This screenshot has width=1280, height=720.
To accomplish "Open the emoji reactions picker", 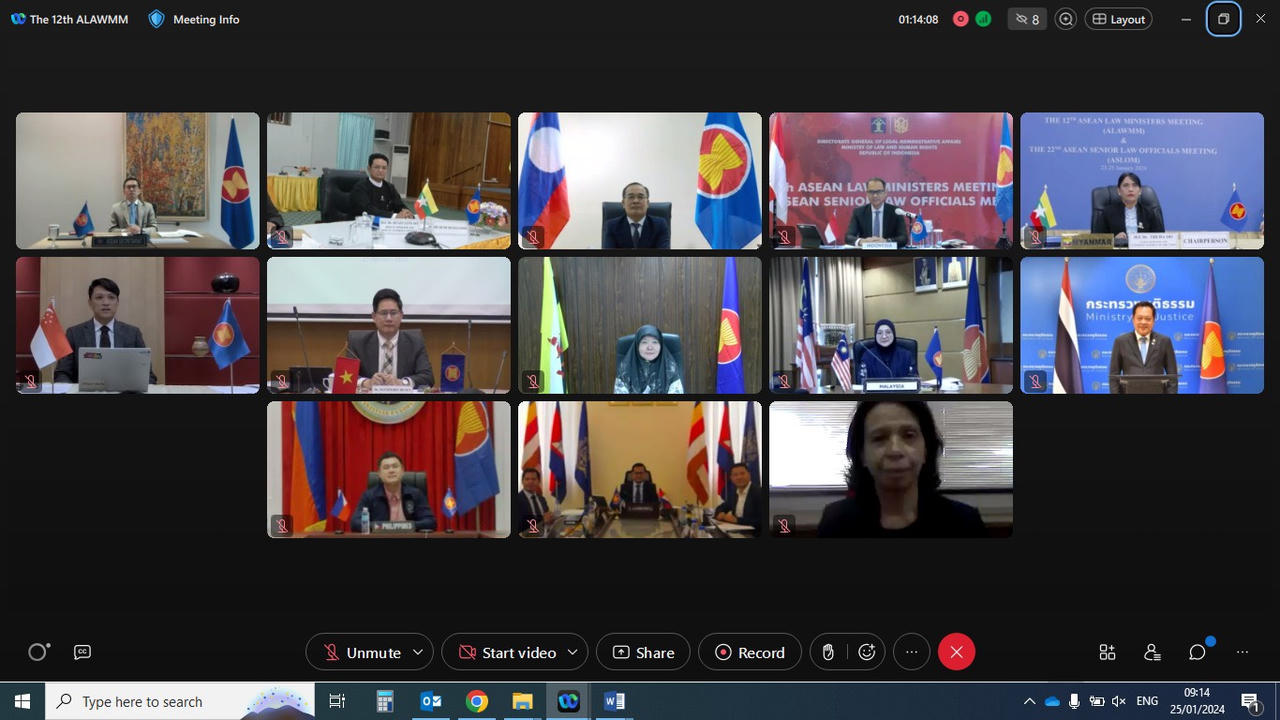I will [x=866, y=652].
